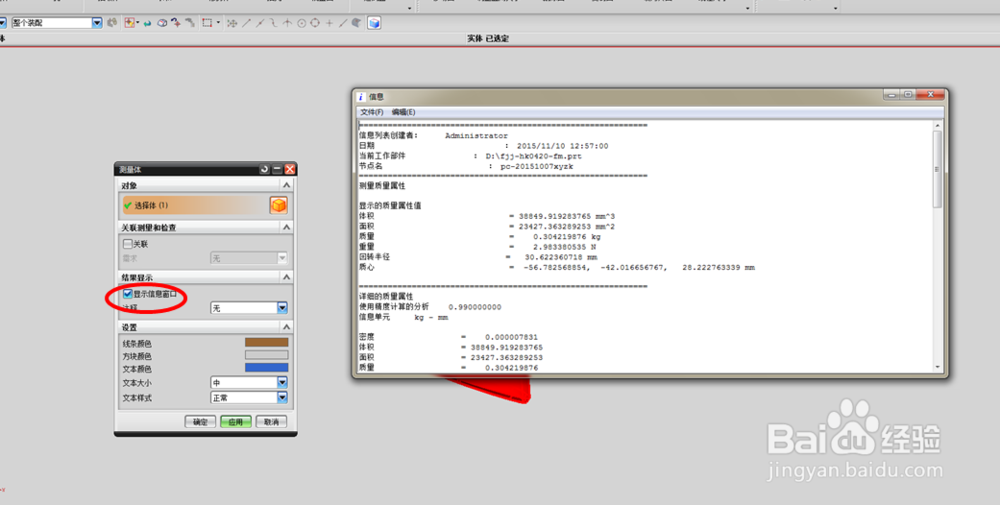Click the 30.622360718 mm radius value
The height and width of the screenshot is (505, 1000).
click(561, 257)
